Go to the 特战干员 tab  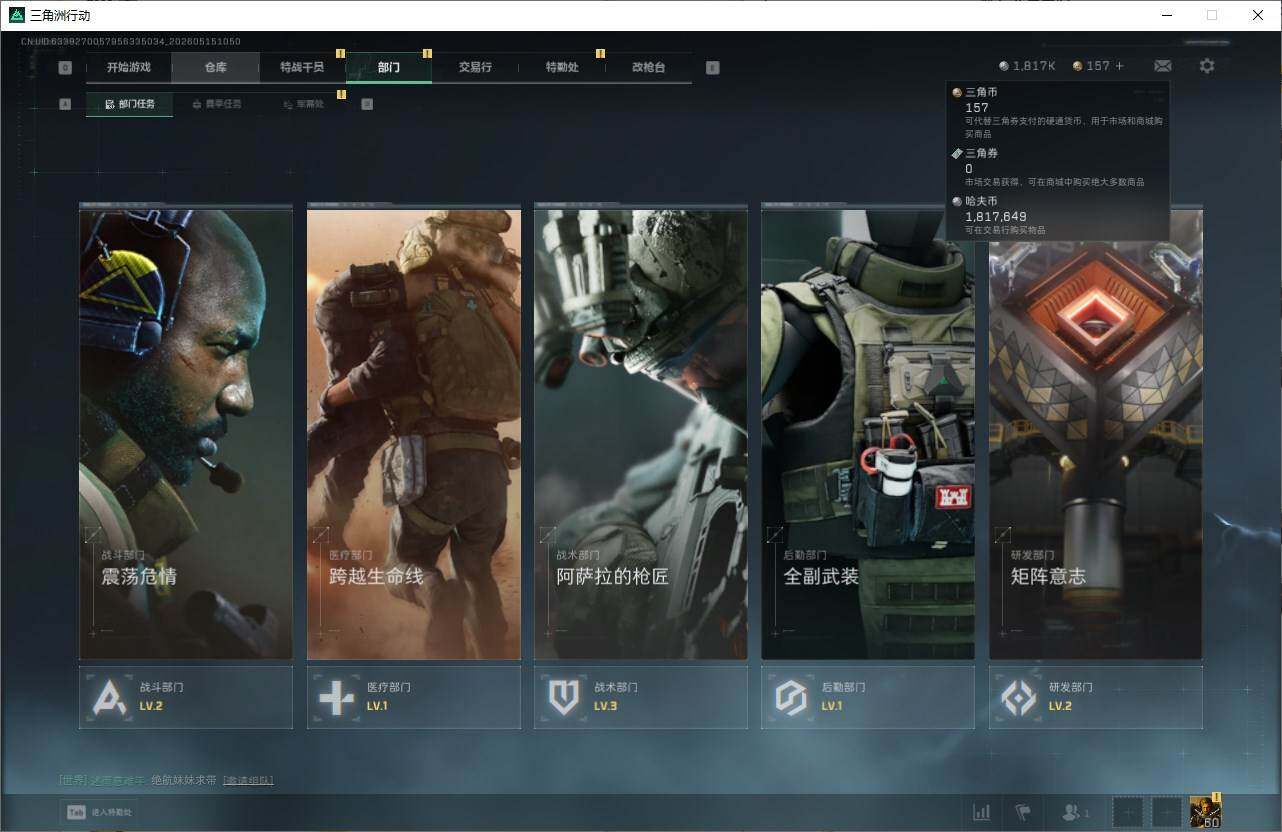click(302, 68)
